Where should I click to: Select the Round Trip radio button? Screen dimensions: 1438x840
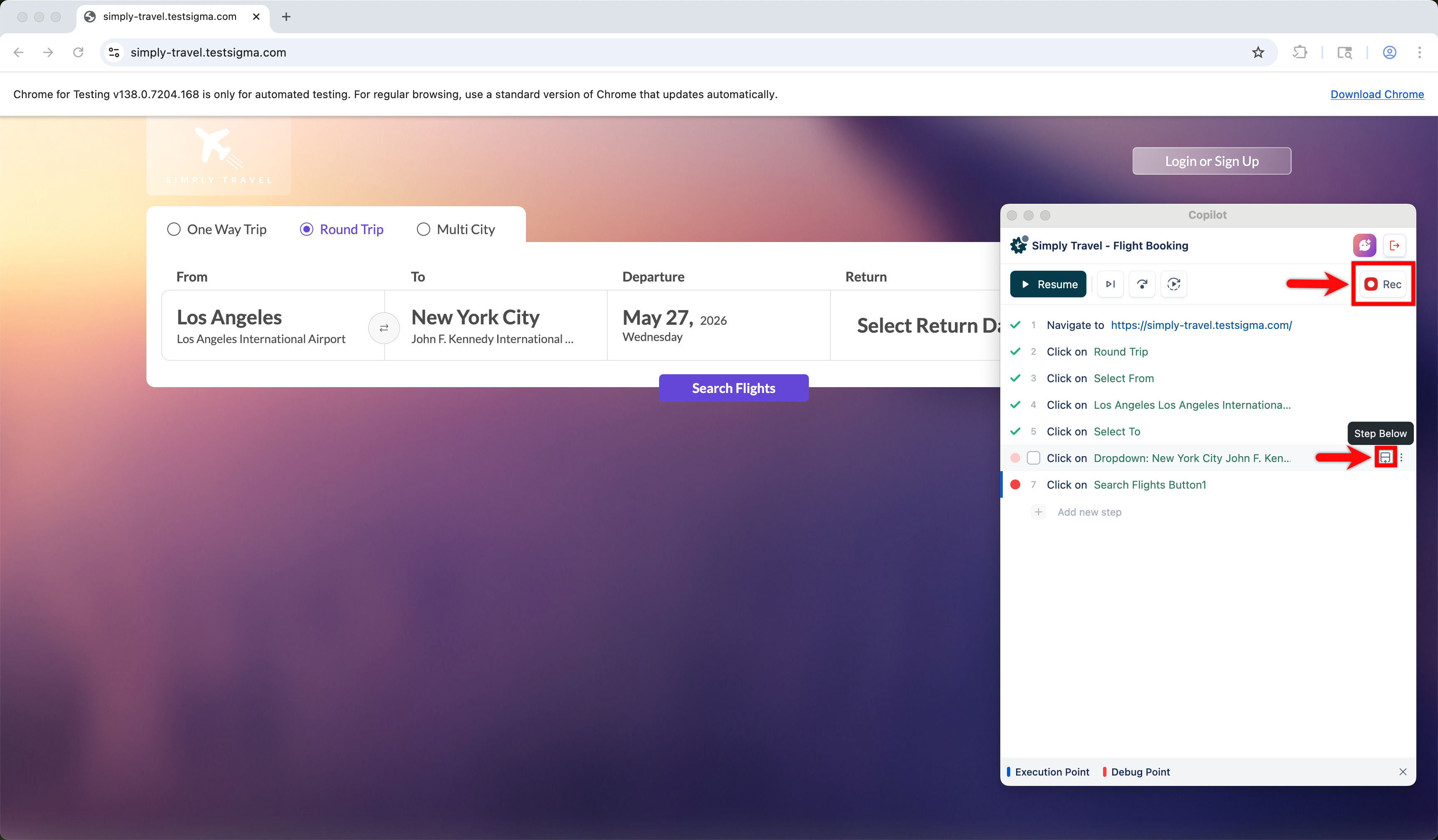point(306,229)
